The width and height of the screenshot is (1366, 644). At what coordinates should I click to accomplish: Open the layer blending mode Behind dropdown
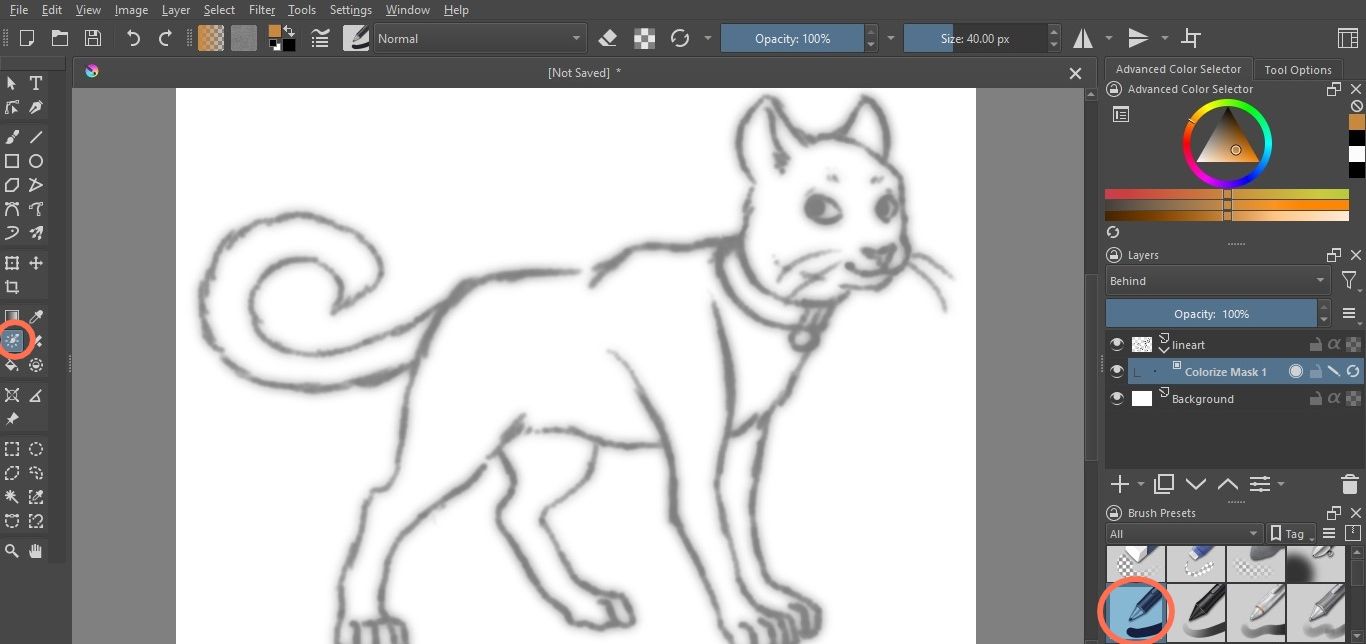pos(1217,281)
